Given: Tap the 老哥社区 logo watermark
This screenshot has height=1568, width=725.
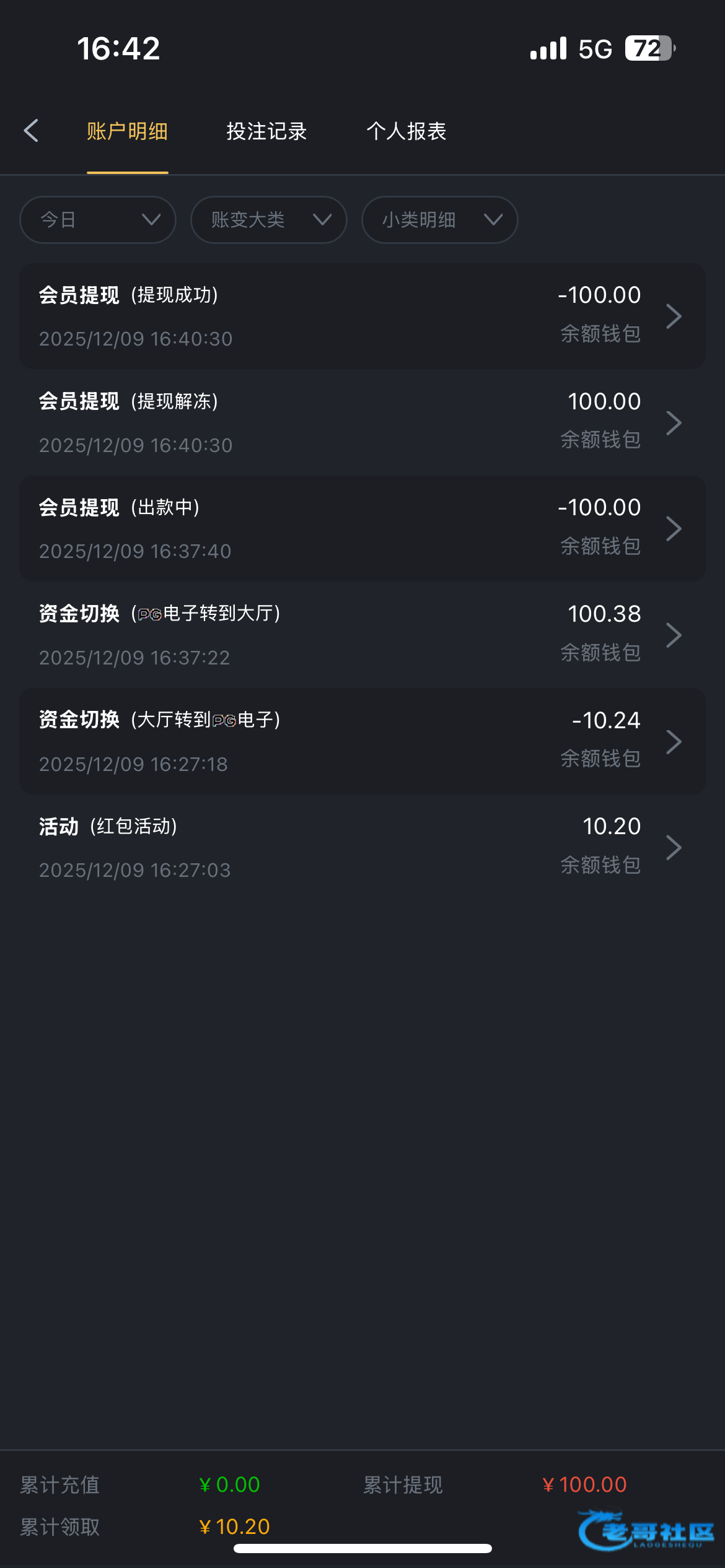Looking at the screenshot, I should coord(645,1531).
